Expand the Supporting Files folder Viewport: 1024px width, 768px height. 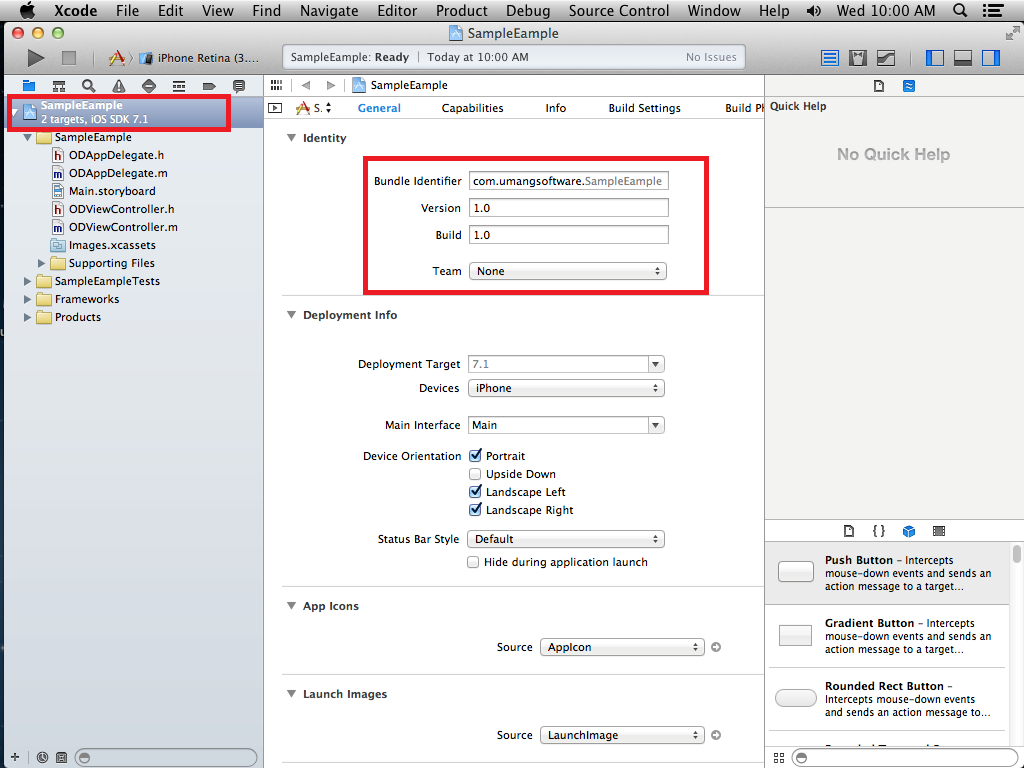tap(42, 263)
